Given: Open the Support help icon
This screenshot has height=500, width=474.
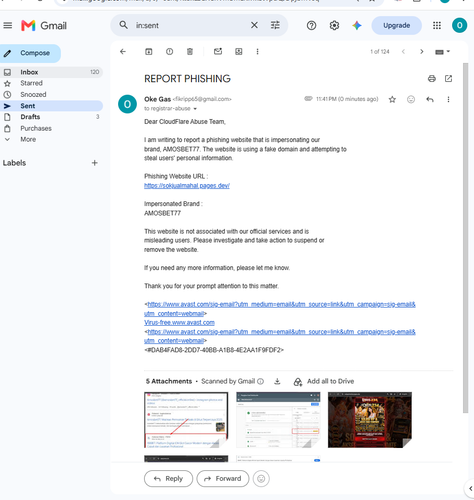Looking at the screenshot, I should [x=311, y=25].
